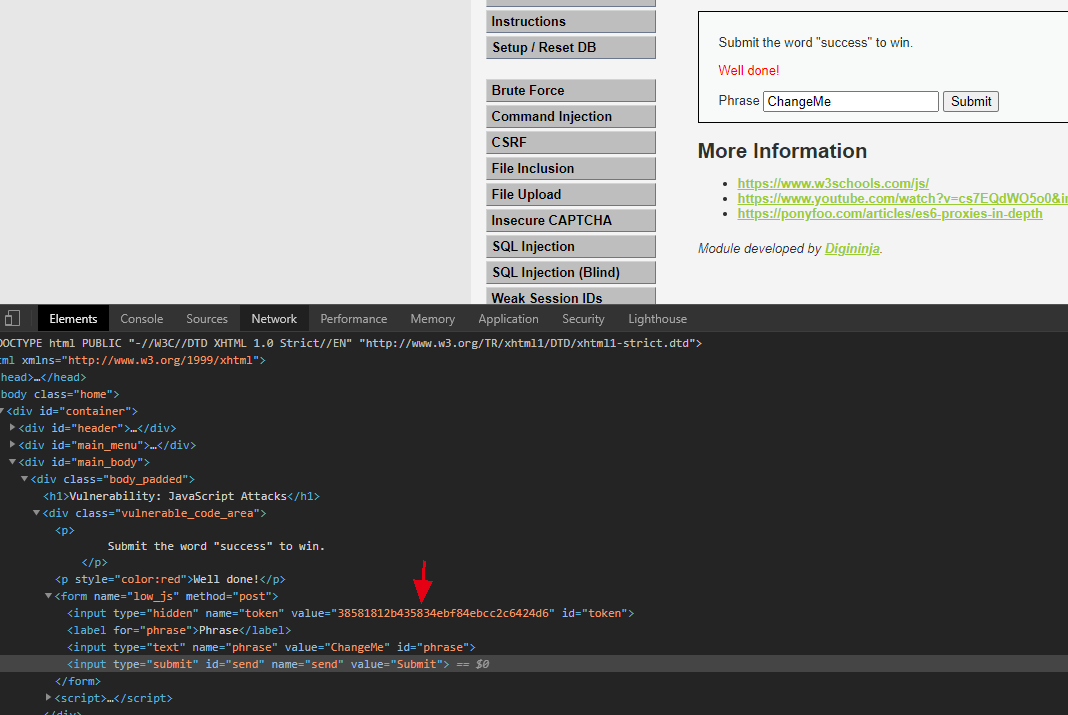Select the CSRF menu entry

571,142
